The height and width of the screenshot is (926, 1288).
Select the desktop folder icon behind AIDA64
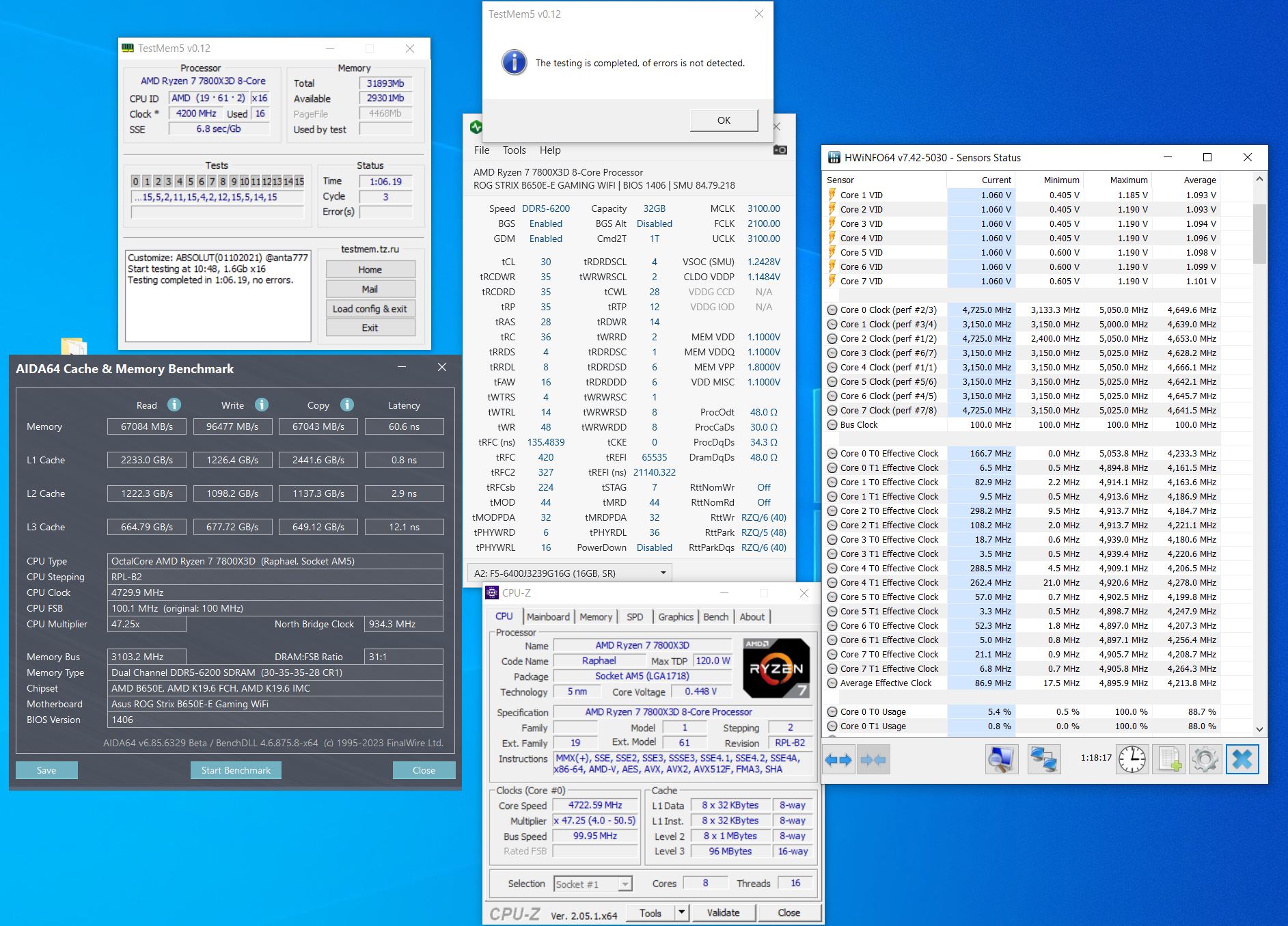click(x=74, y=346)
